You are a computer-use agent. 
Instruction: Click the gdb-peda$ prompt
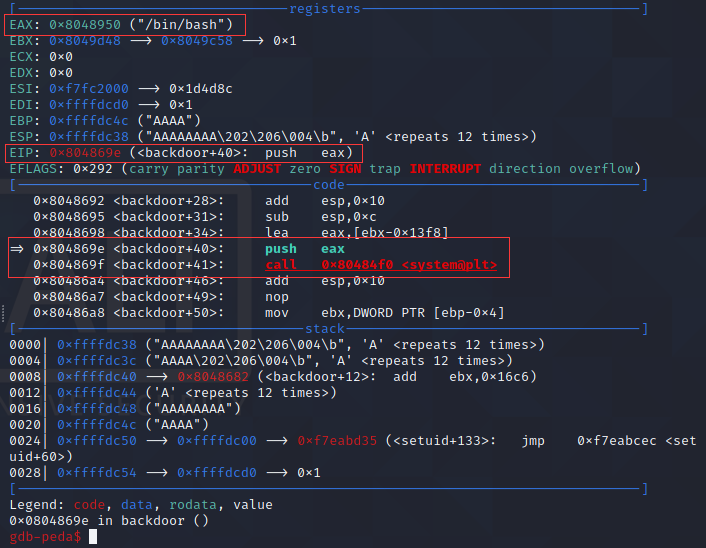point(45,536)
